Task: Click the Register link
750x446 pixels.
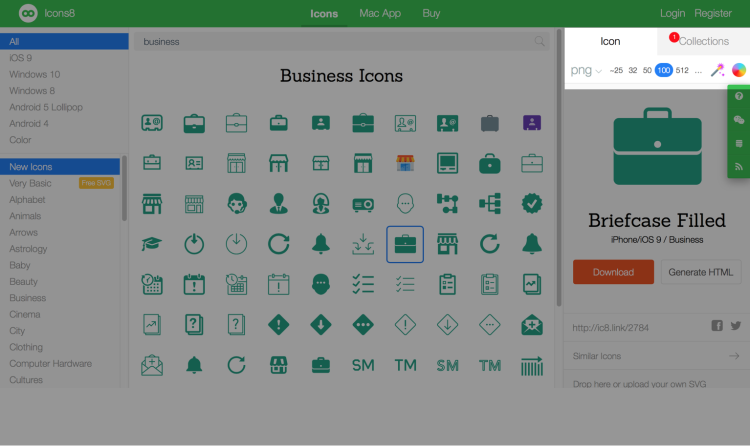Action: click(x=713, y=13)
